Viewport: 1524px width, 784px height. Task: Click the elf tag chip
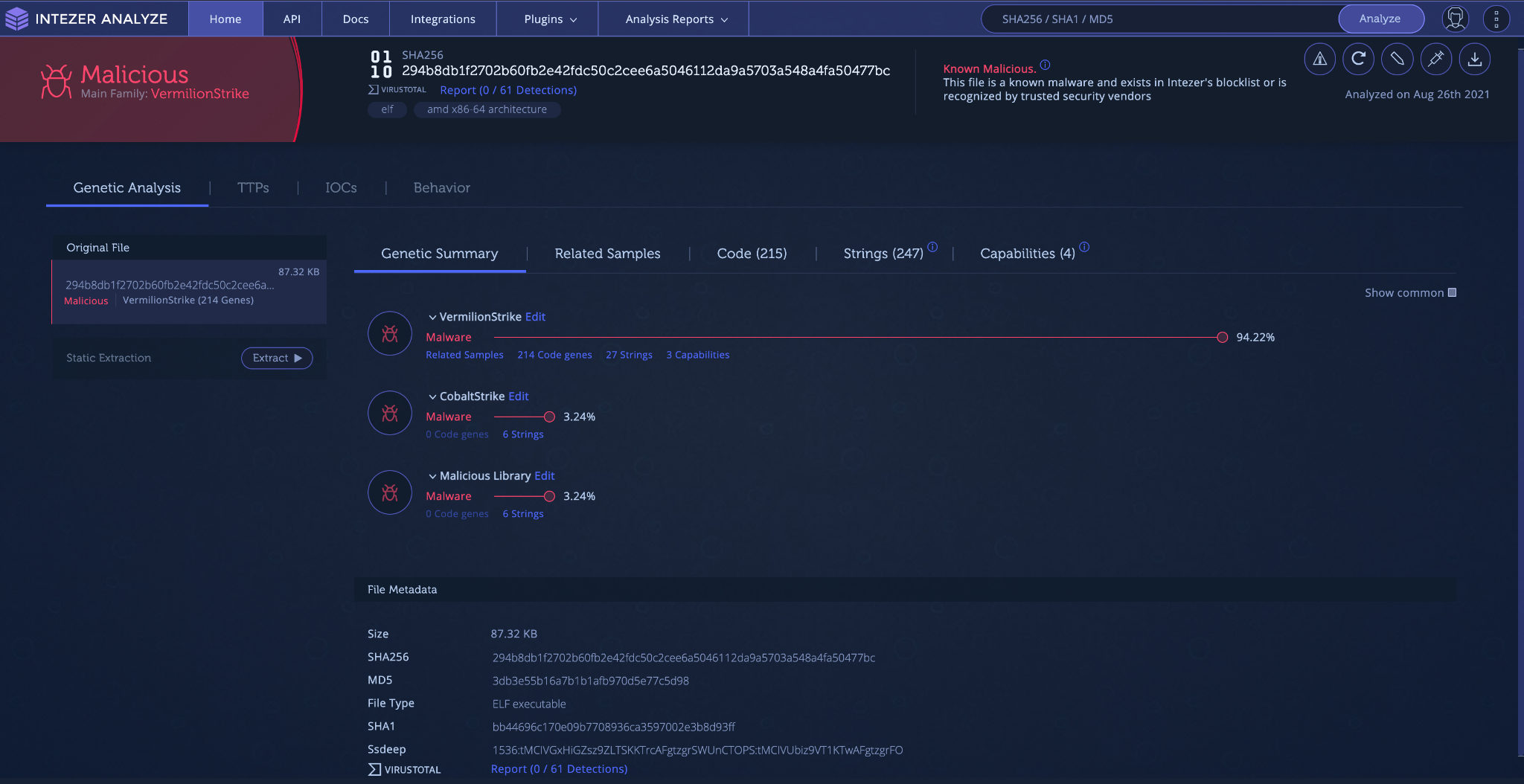click(x=387, y=109)
